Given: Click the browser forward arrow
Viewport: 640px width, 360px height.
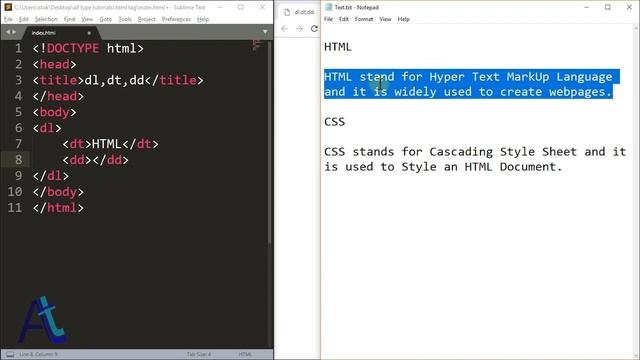Looking at the screenshot, I should point(299,29).
